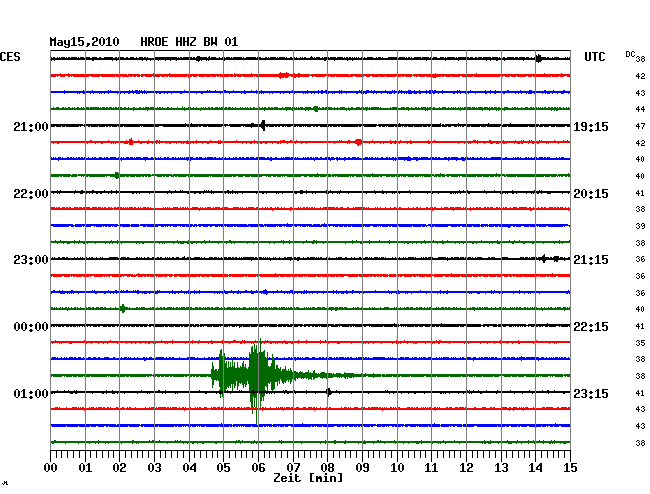Select minute tick label 13 on axis

point(501,467)
